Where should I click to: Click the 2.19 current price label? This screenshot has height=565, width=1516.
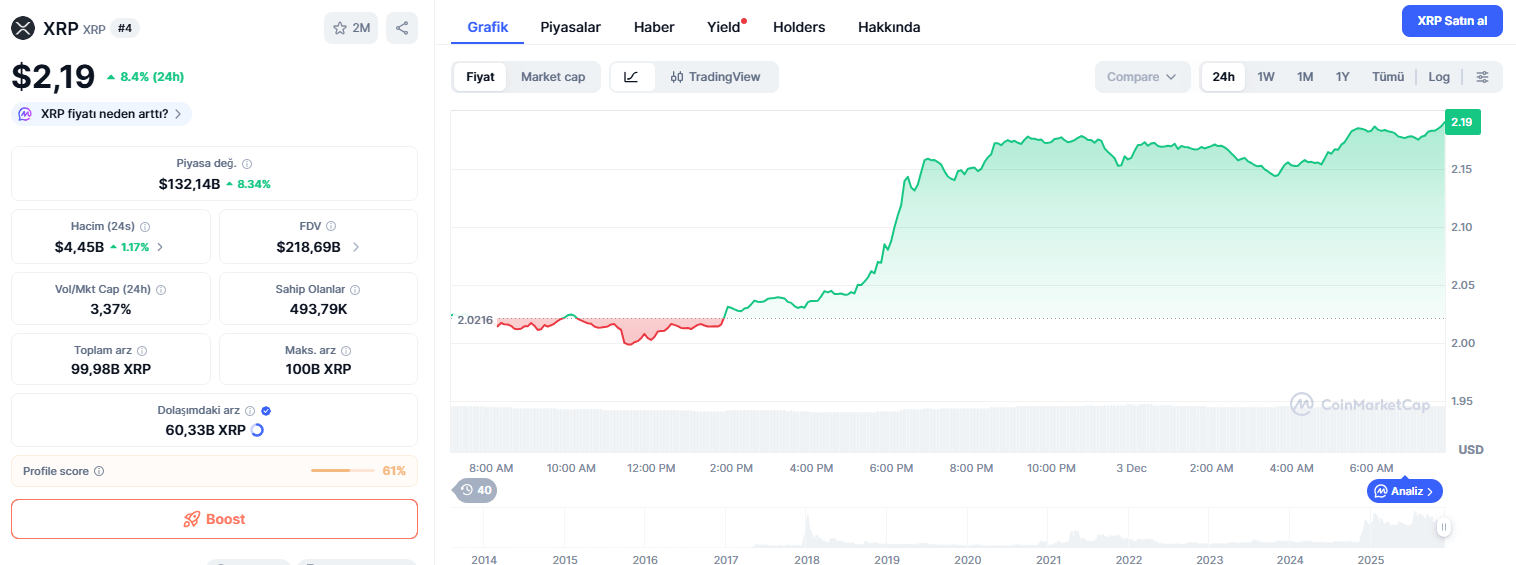point(1462,122)
